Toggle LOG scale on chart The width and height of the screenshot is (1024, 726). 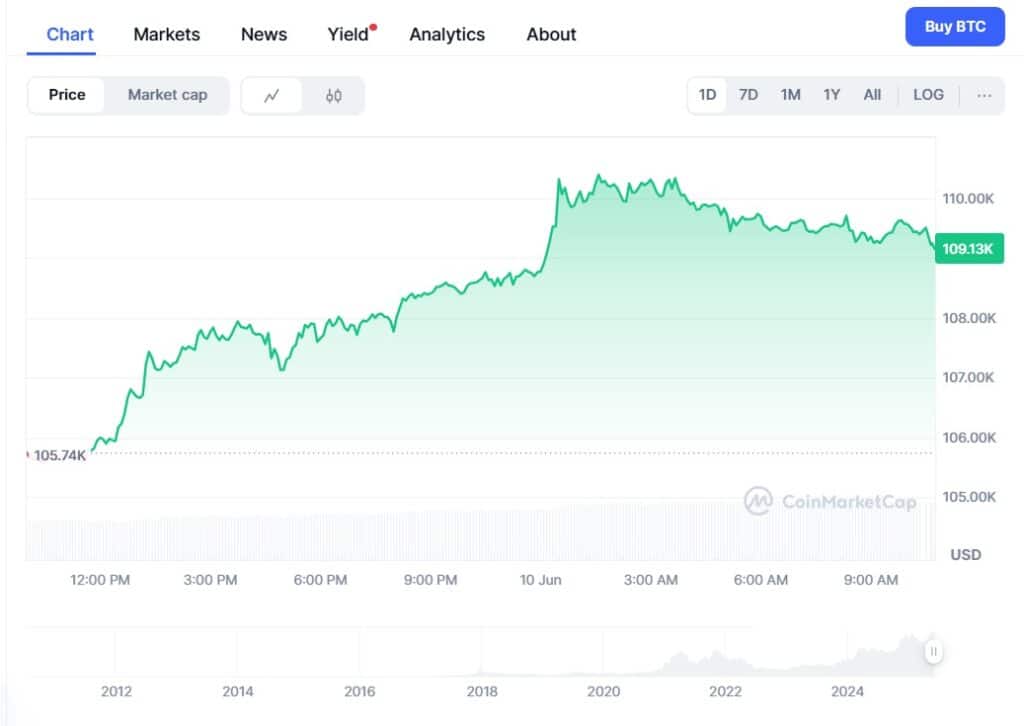pyautogui.click(x=928, y=95)
